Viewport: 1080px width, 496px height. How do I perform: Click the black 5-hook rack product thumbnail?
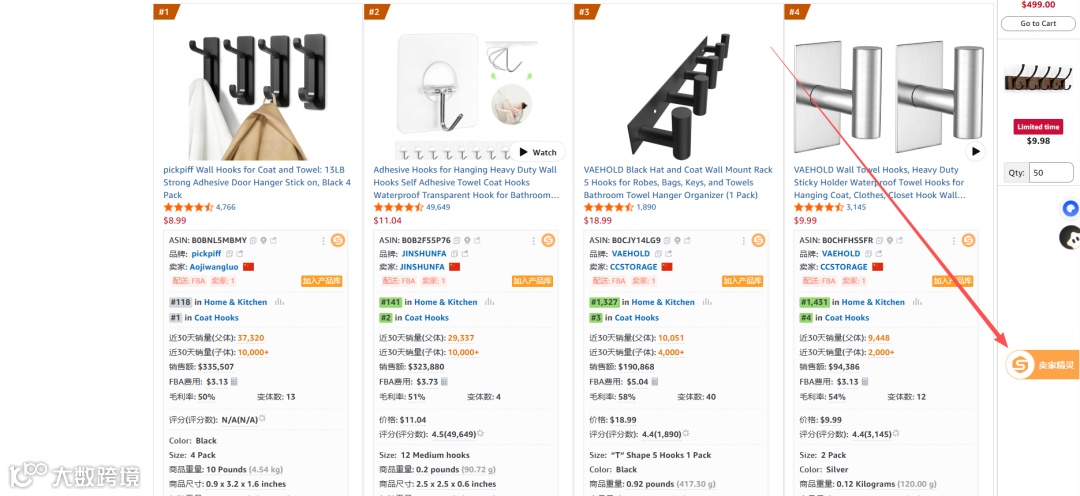click(x=678, y=93)
